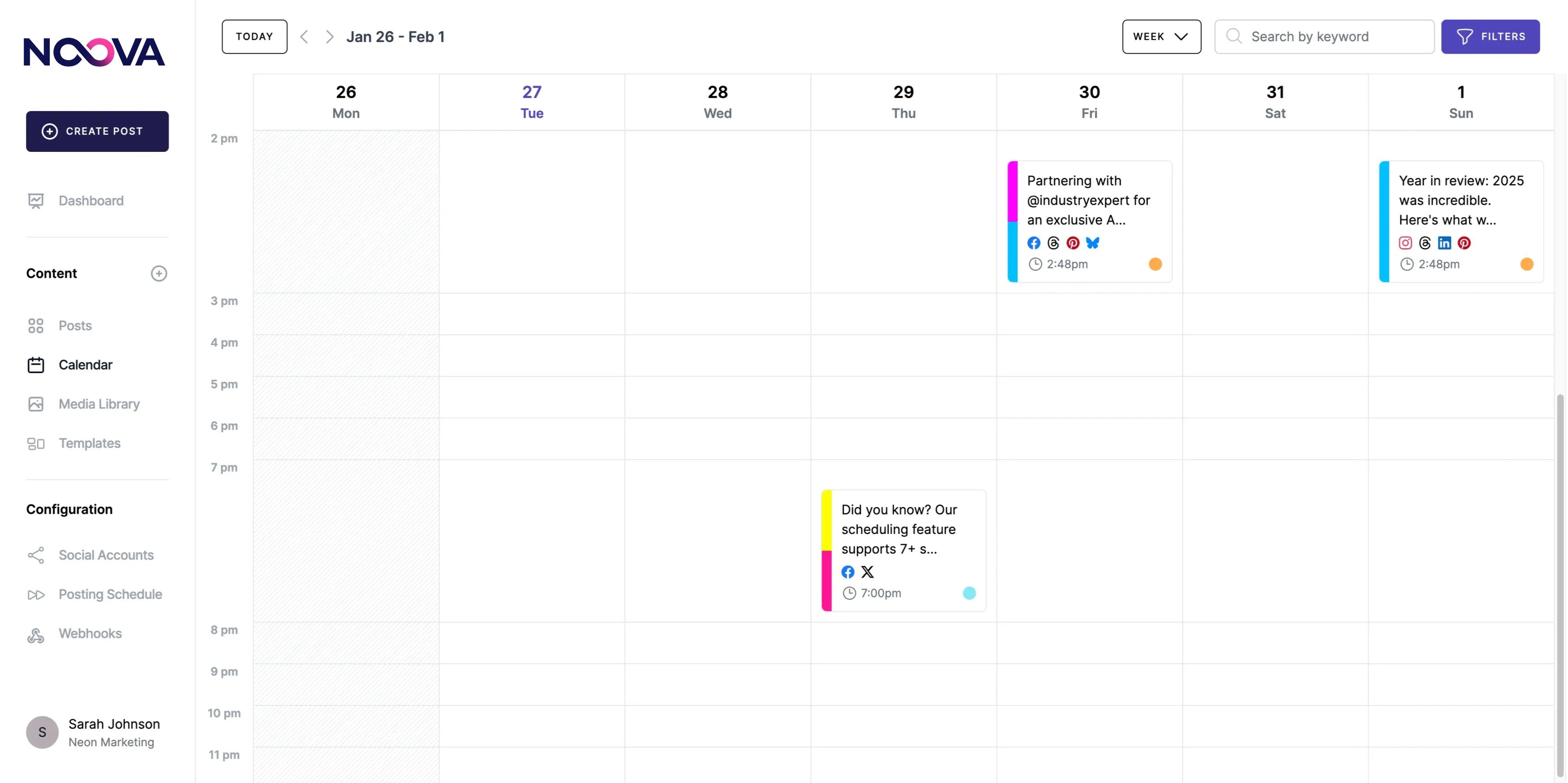Click the plus icon next to Content
The width and height of the screenshot is (1568, 783).
point(159,273)
